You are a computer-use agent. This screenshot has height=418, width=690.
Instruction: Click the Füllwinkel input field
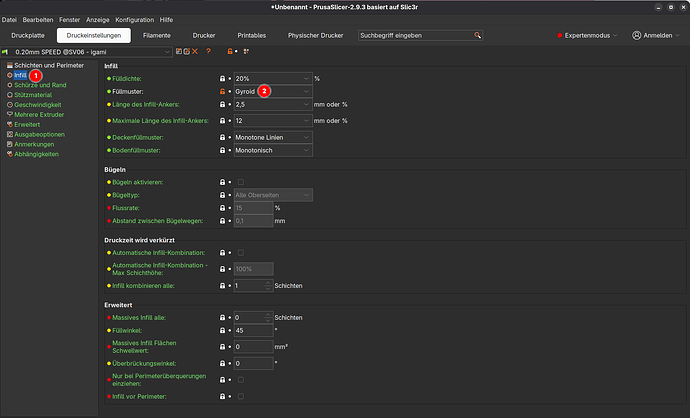click(x=252, y=330)
